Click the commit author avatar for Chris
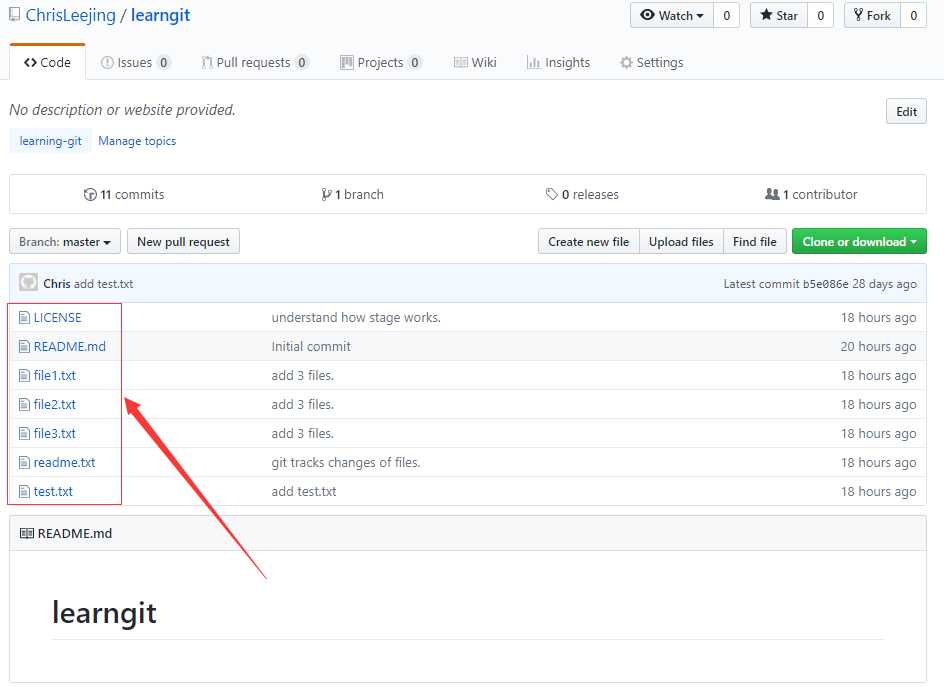 tap(28, 283)
